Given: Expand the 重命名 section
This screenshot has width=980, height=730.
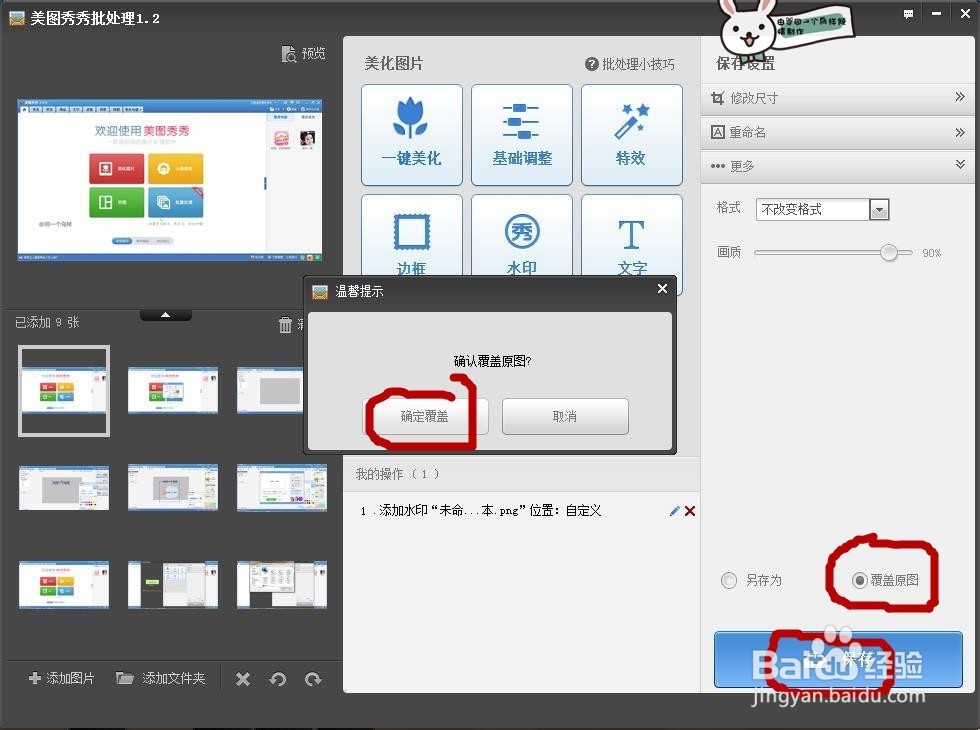Looking at the screenshot, I should tap(838, 132).
